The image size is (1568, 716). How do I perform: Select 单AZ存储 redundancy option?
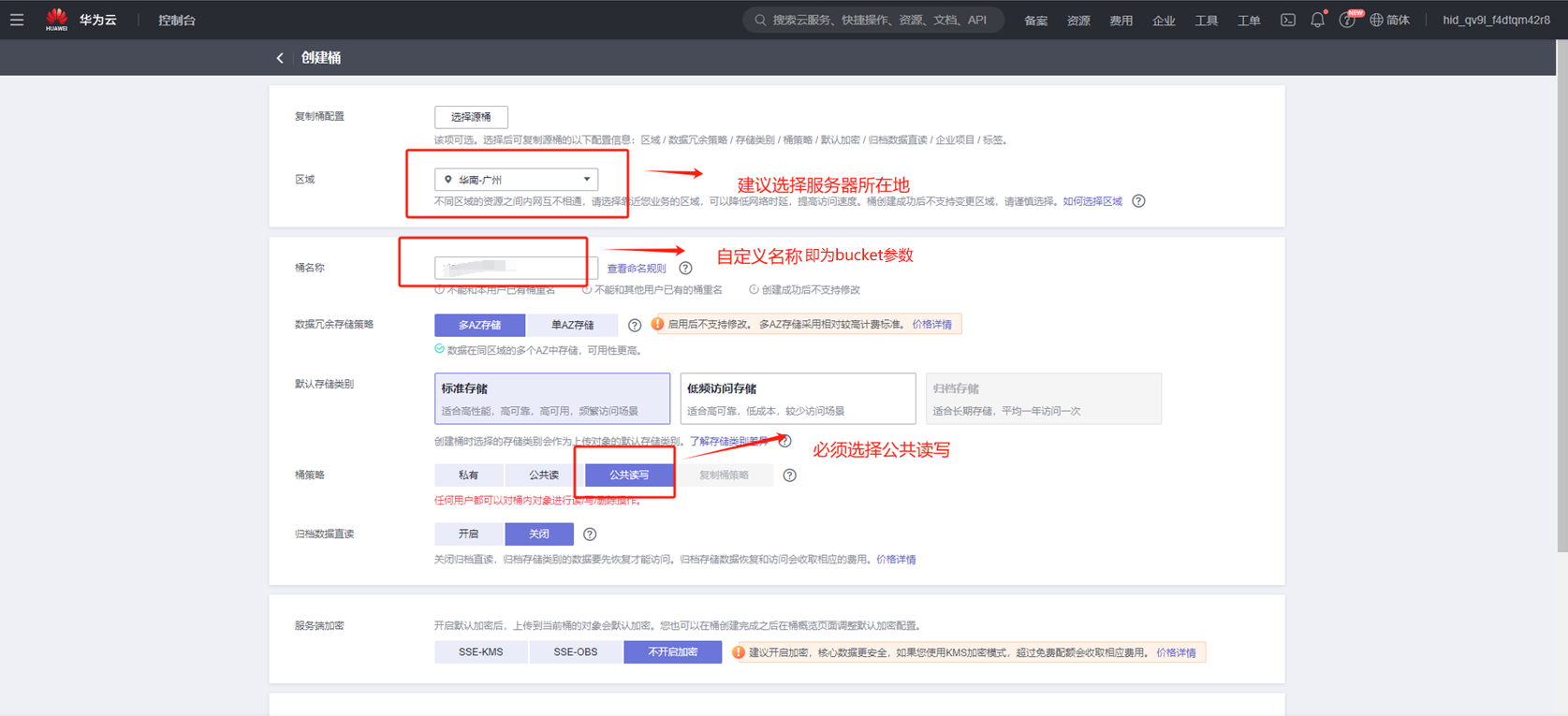click(x=572, y=325)
